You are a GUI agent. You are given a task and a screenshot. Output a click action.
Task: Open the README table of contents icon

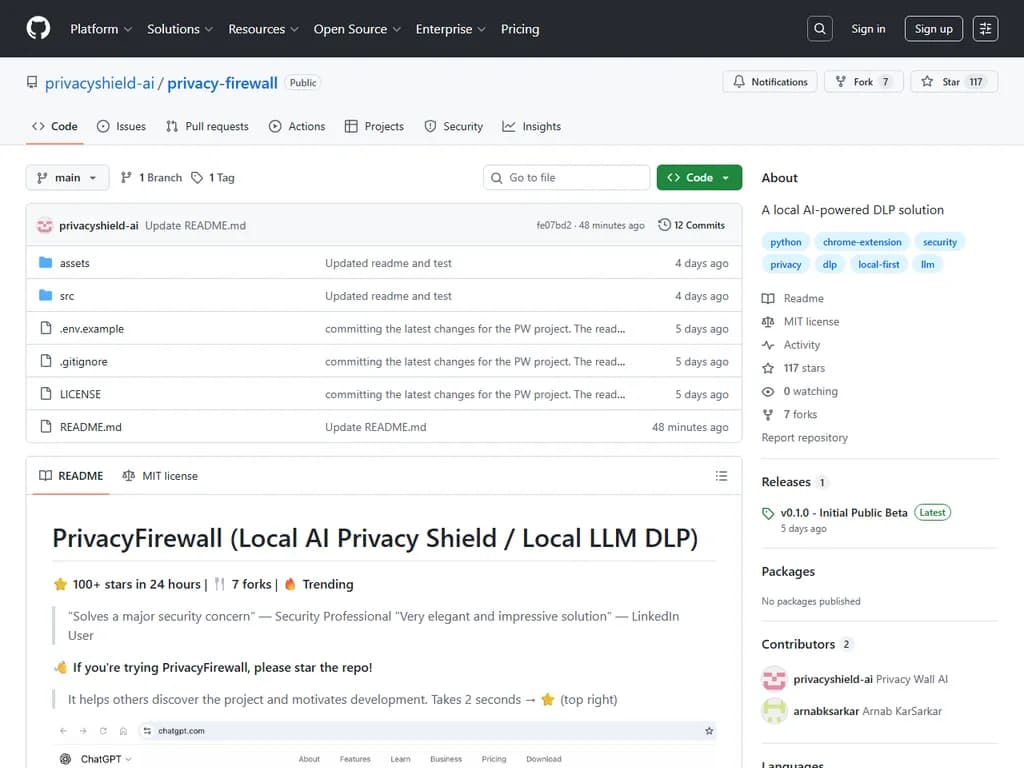pos(721,476)
